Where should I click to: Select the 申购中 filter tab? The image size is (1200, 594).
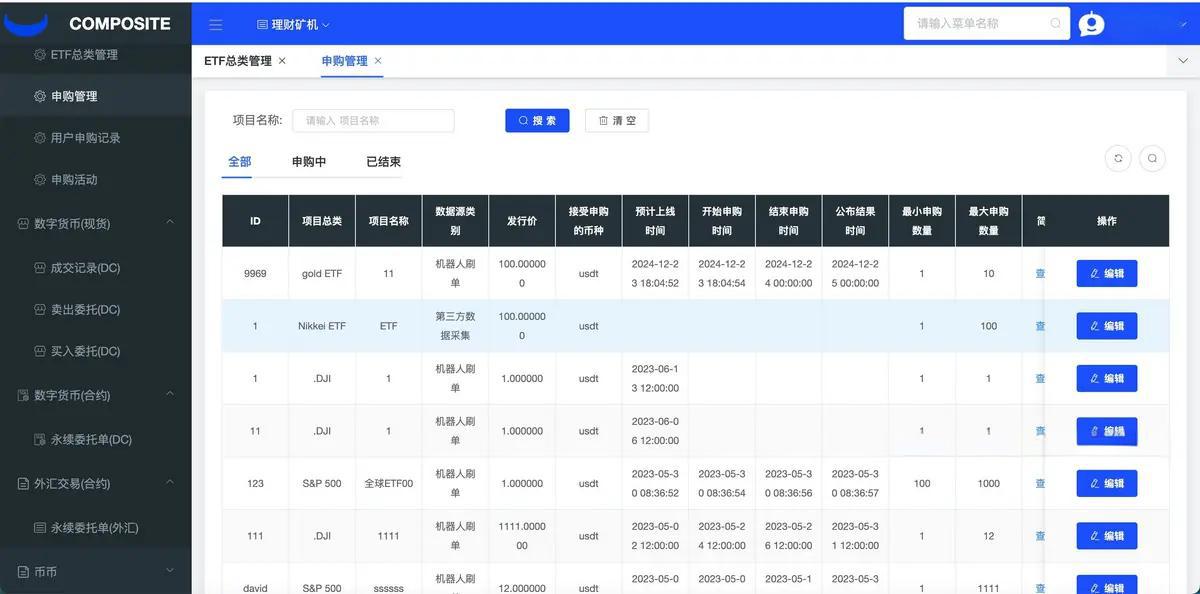pyautogui.click(x=309, y=161)
